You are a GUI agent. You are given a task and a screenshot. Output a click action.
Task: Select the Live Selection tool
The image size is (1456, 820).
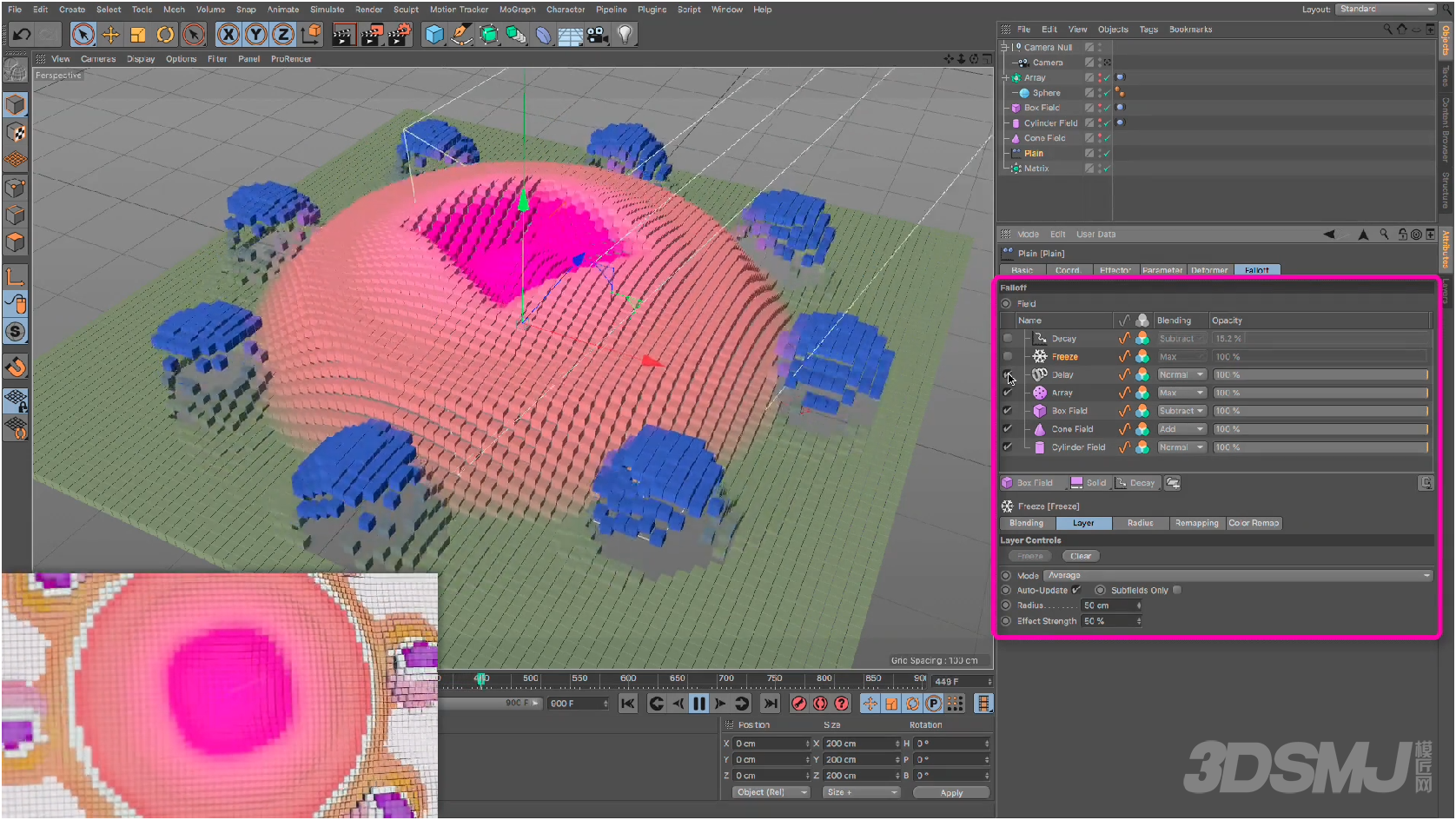pos(83,35)
